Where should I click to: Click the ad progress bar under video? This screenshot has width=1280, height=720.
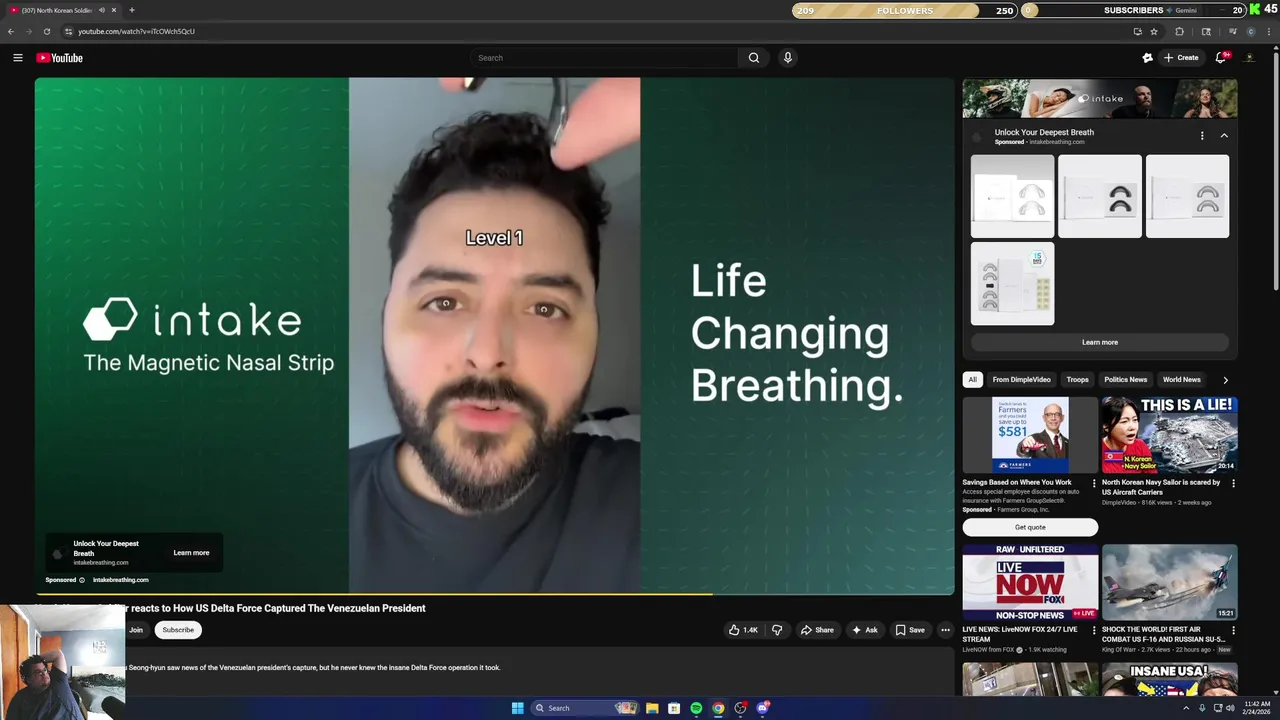pyautogui.click(x=495, y=594)
